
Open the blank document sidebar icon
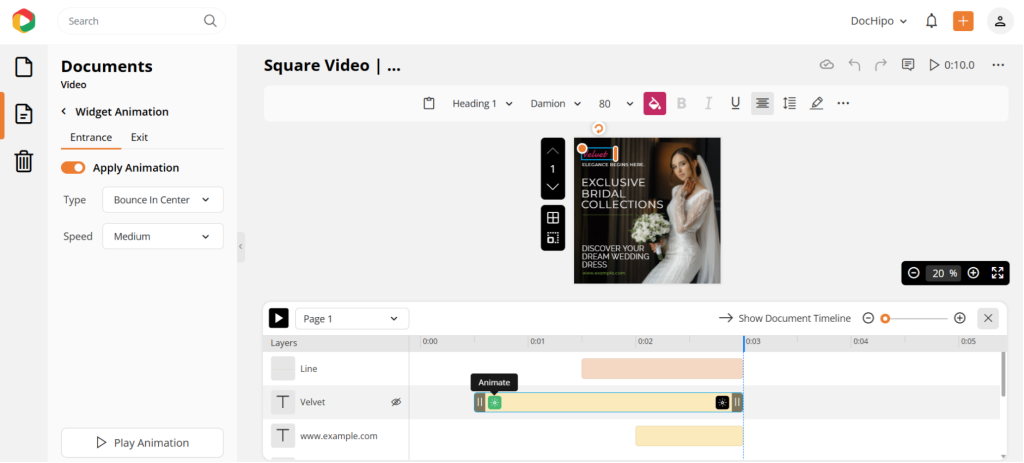point(24,67)
